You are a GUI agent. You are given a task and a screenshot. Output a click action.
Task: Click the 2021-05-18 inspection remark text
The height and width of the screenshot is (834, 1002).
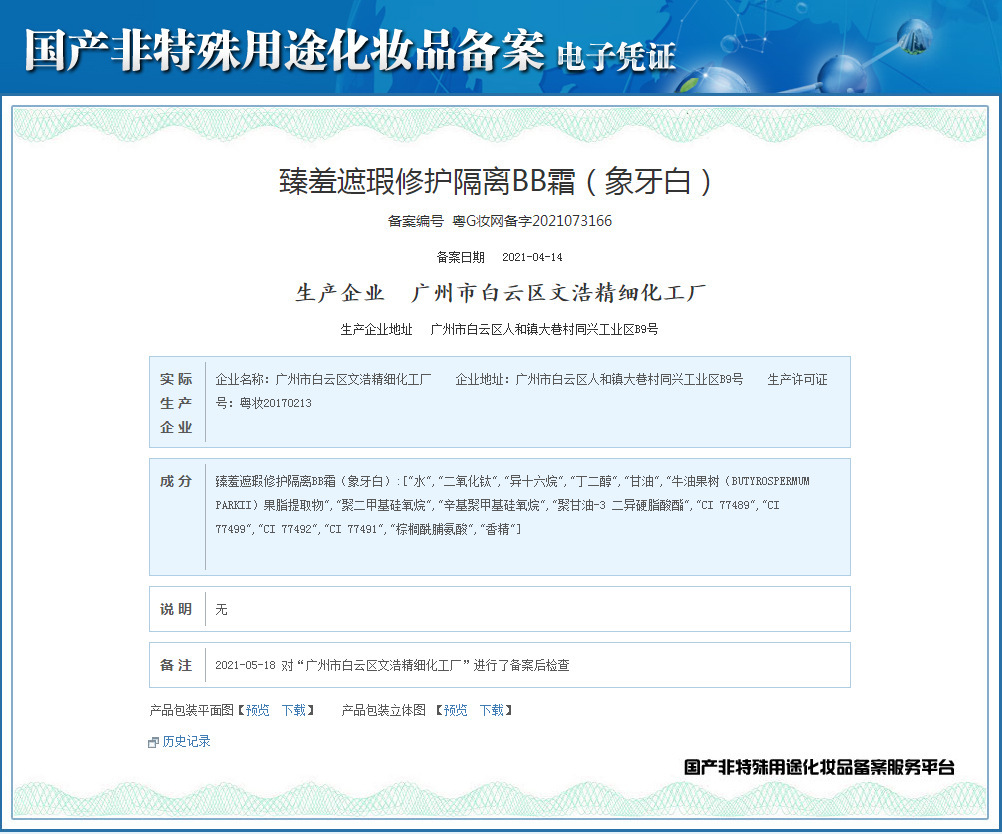[x=392, y=665]
